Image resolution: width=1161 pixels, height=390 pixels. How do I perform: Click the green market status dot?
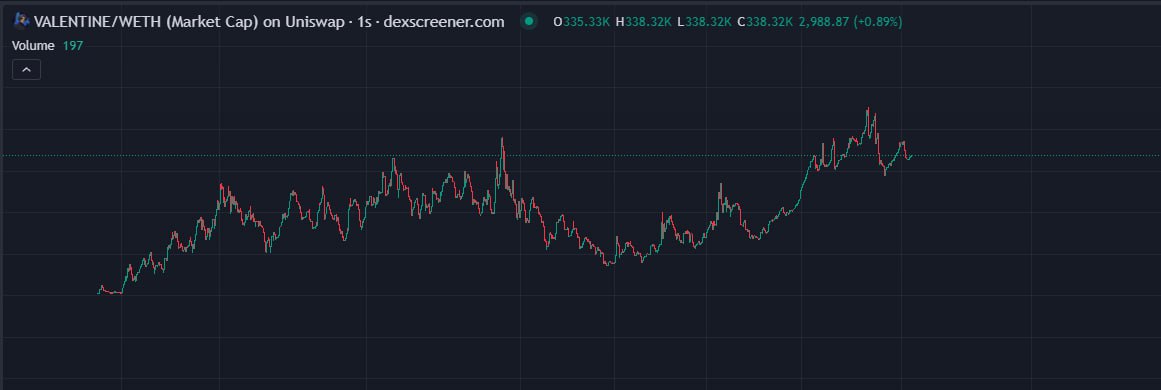pyautogui.click(x=529, y=21)
